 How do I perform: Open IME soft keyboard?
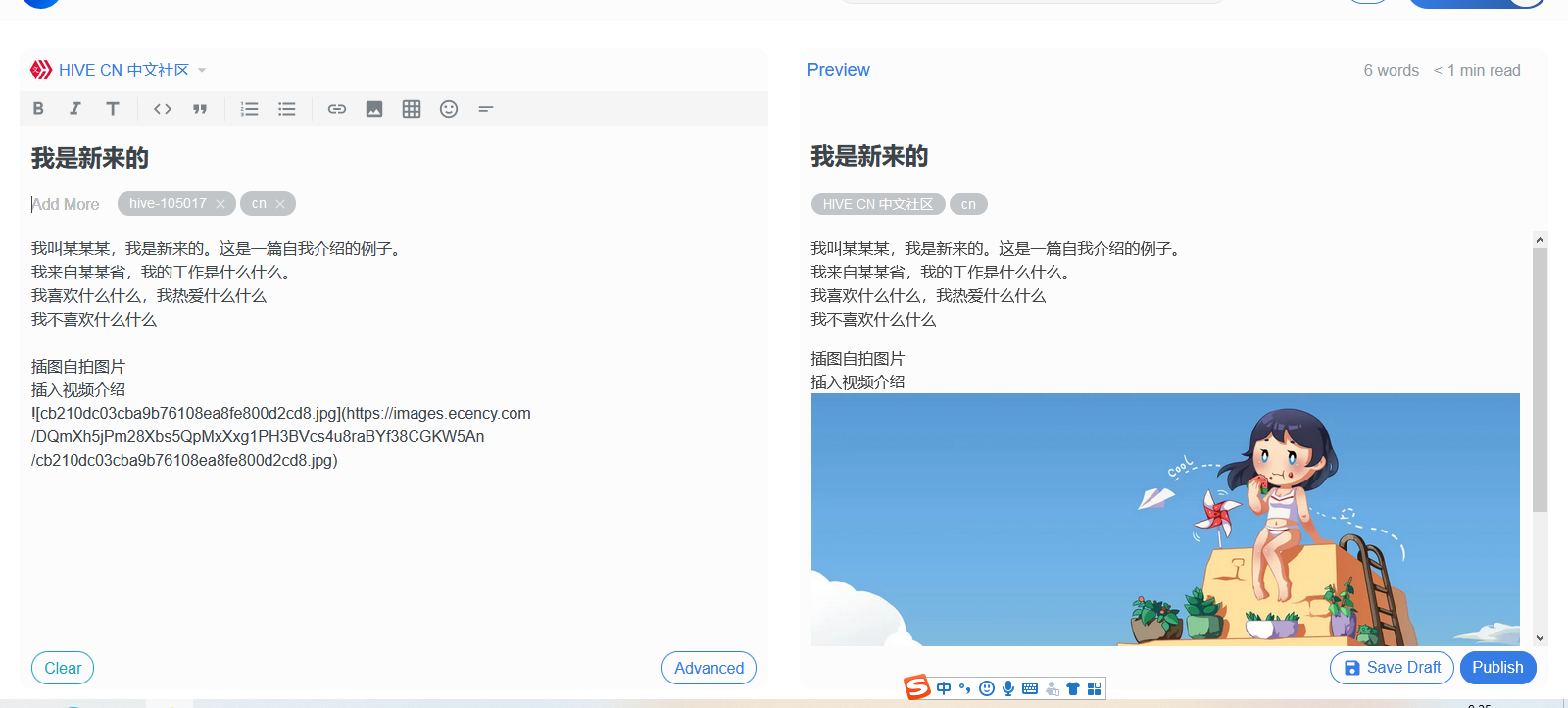(1030, 688)
